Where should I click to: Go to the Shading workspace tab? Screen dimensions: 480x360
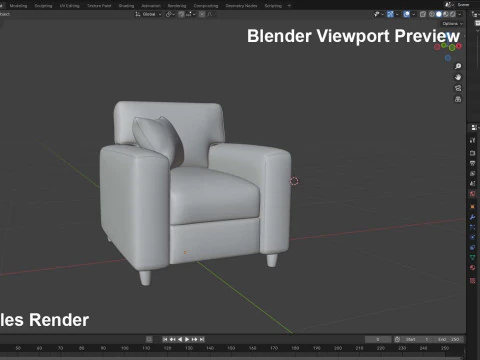pos(126,6)
